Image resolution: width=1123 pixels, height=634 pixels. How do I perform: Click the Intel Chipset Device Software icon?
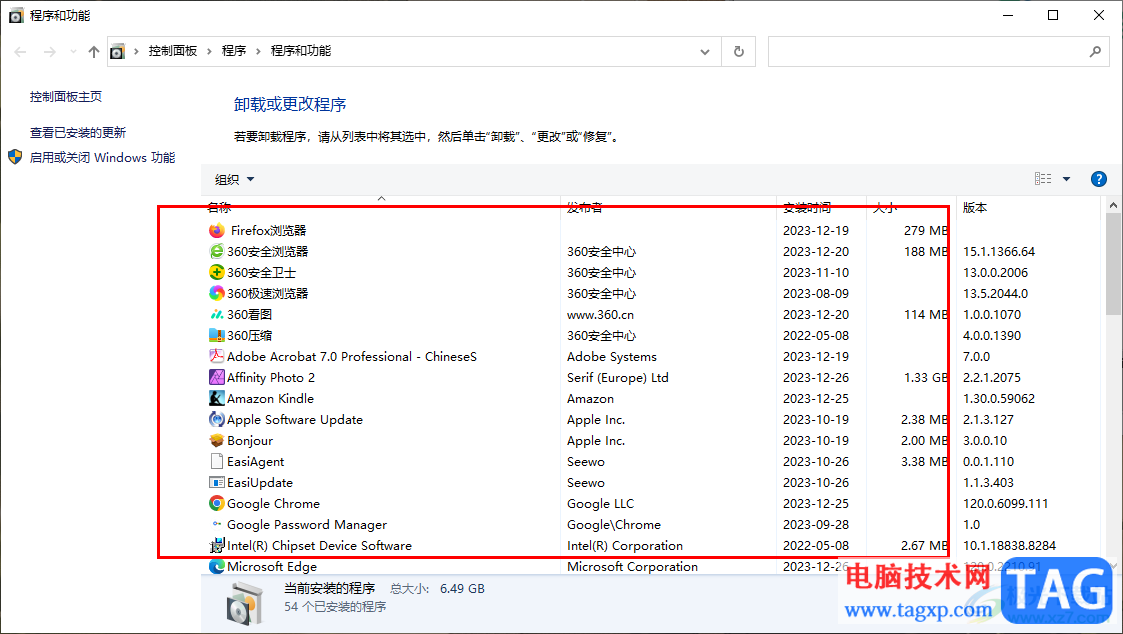point(216,545)
